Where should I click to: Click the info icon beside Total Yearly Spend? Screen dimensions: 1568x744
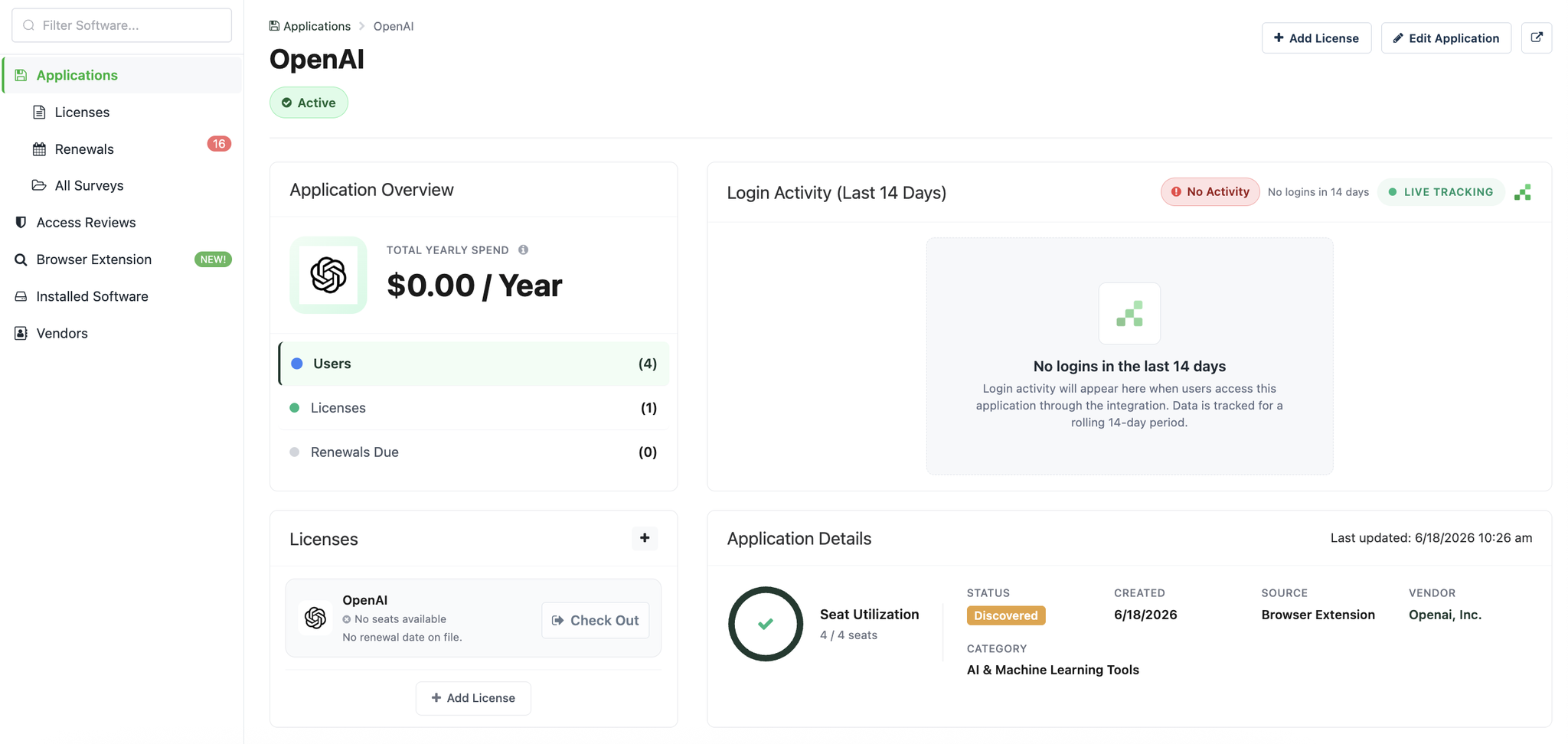(x=523, y=250)
